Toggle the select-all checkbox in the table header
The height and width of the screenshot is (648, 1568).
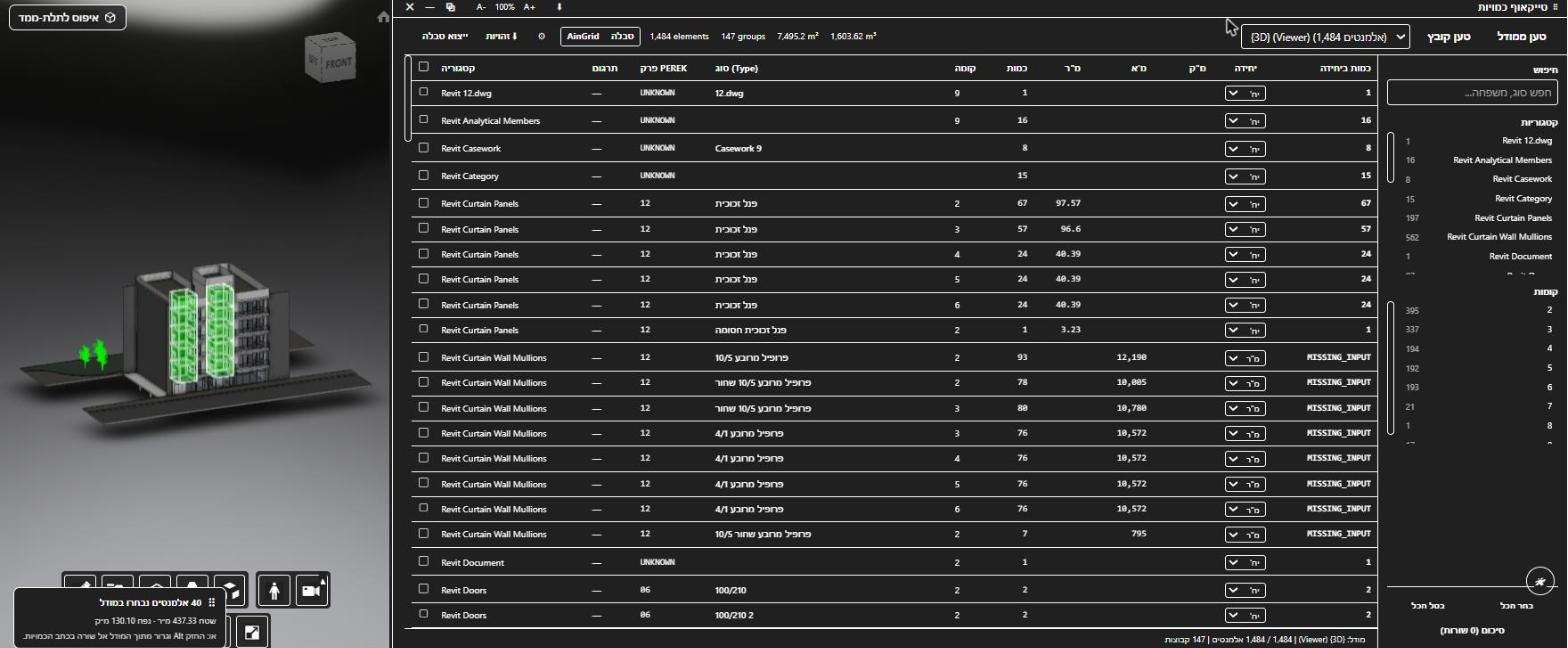click(424, 67)
